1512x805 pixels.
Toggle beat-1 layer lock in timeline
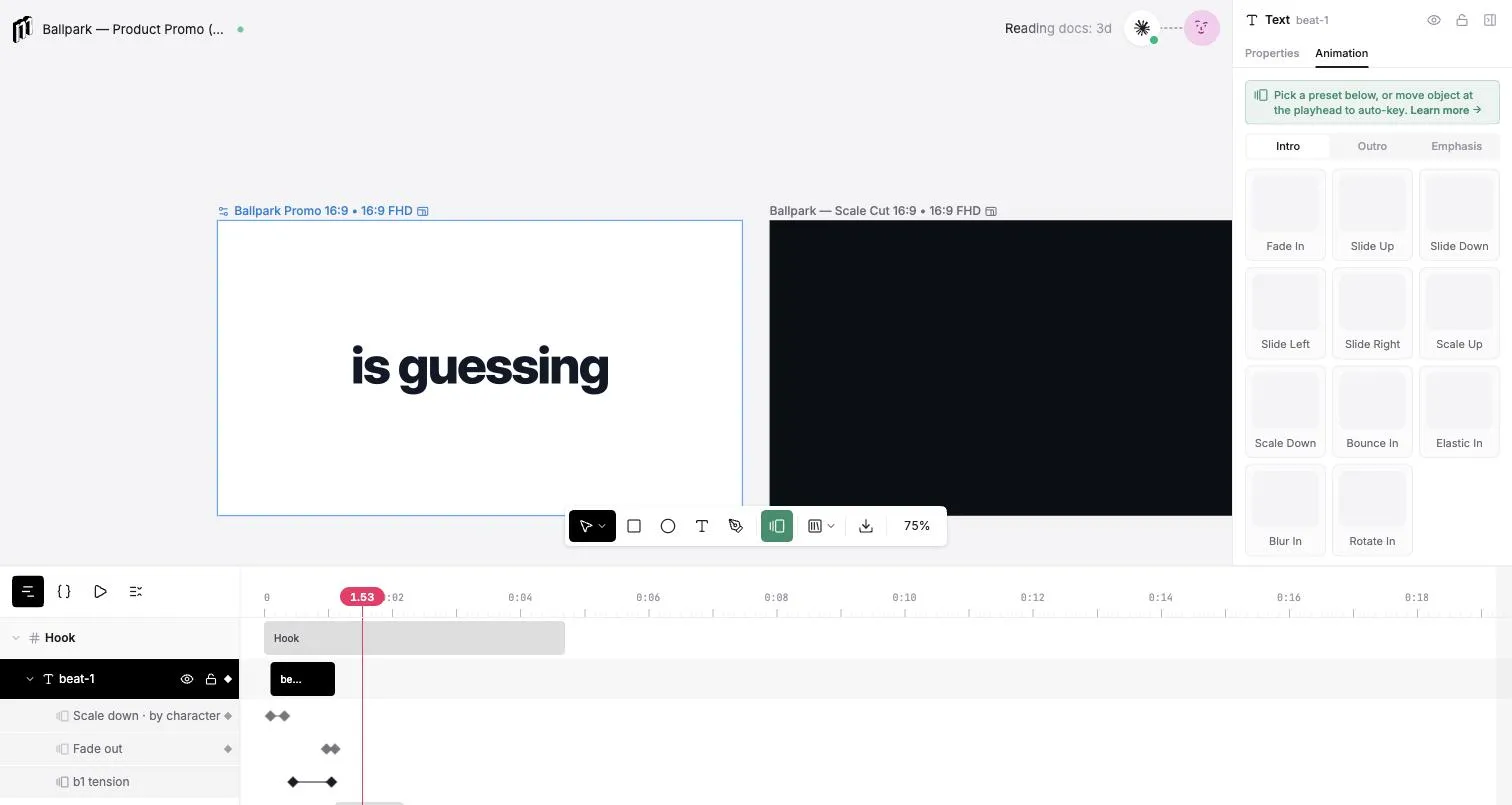point(210,679)
